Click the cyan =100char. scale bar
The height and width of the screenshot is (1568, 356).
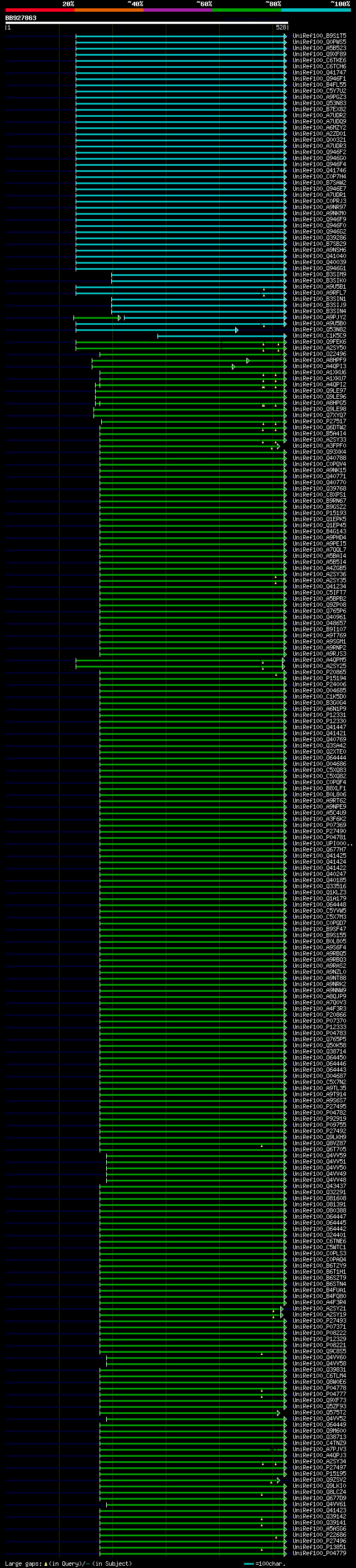point(248,1564)
